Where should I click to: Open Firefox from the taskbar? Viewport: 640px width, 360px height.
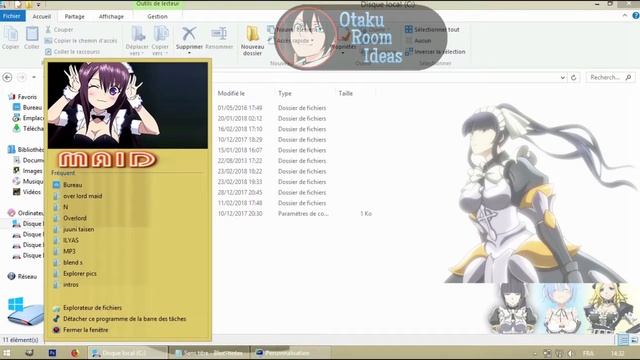74,353
